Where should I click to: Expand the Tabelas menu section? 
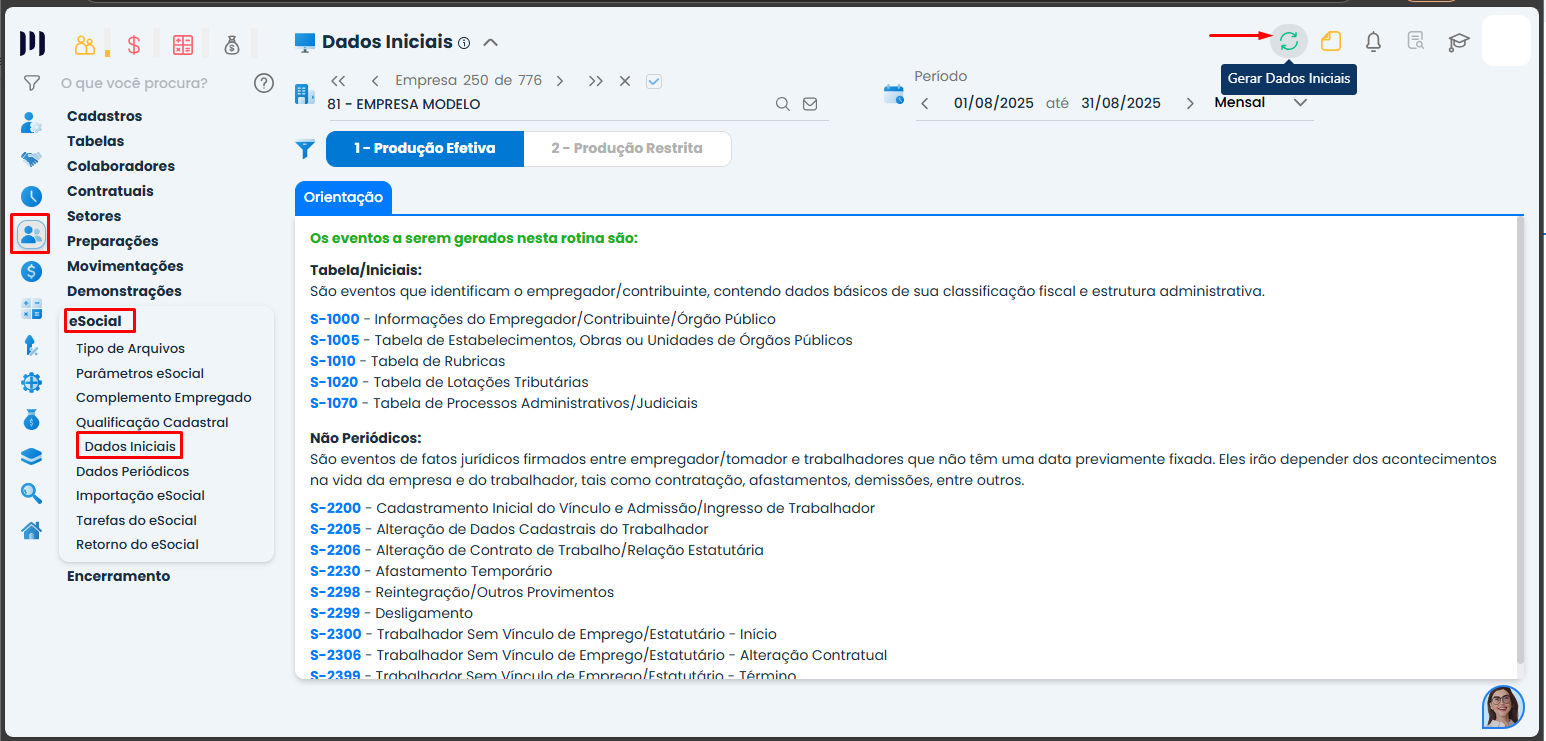click(96, 141)
